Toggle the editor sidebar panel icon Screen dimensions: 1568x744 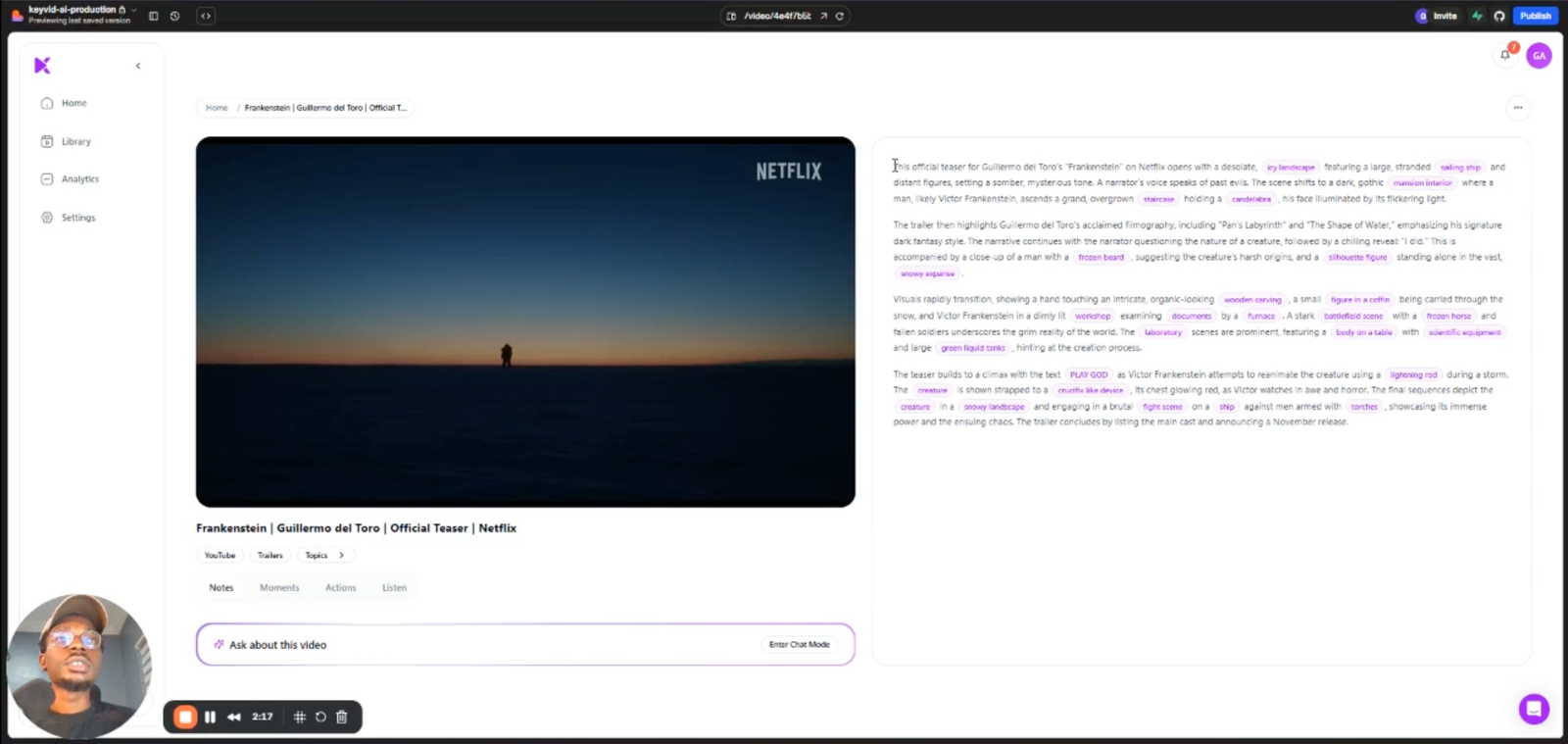tap(153, 16)
